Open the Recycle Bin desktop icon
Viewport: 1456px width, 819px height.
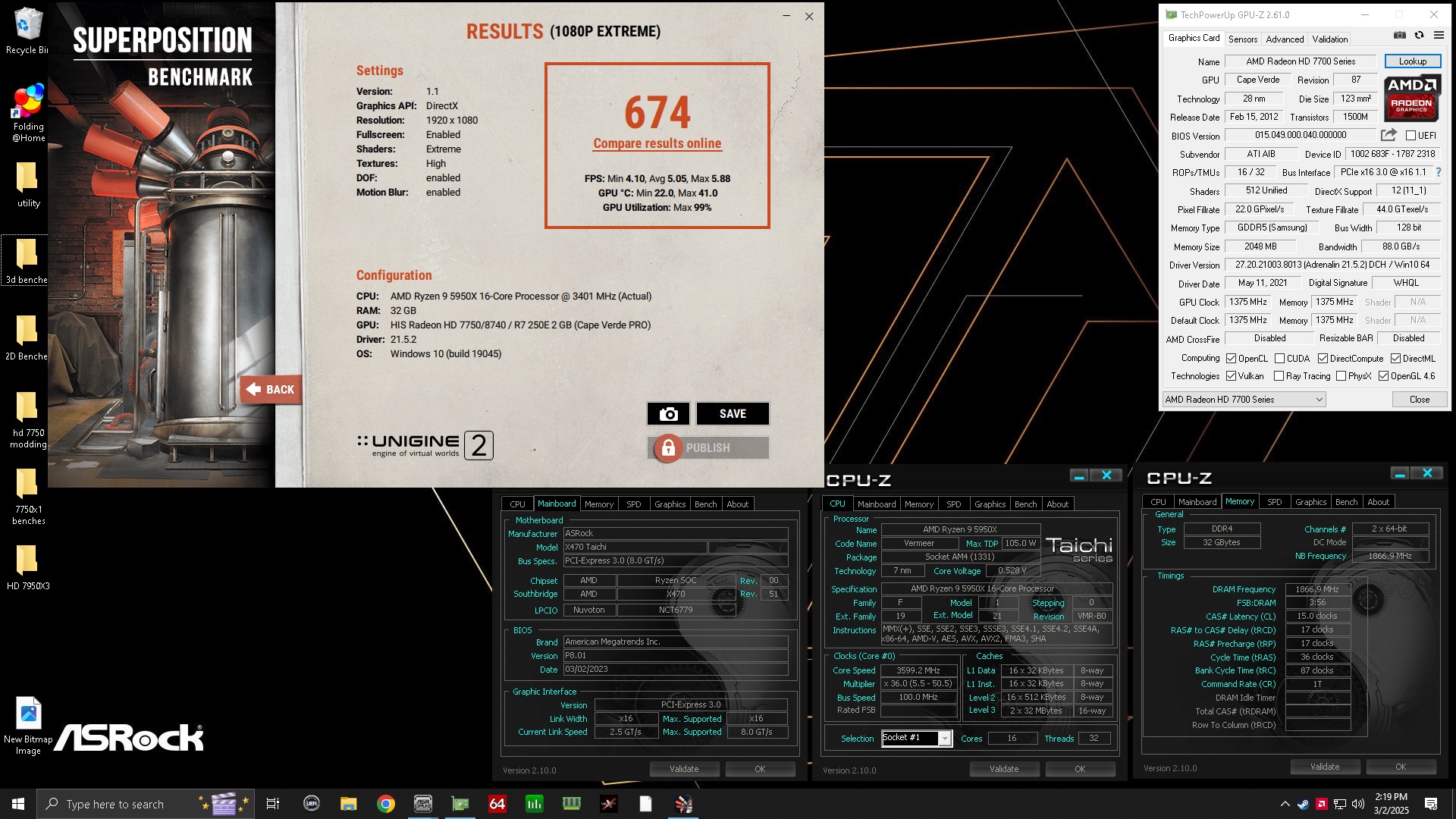point(27,31)
